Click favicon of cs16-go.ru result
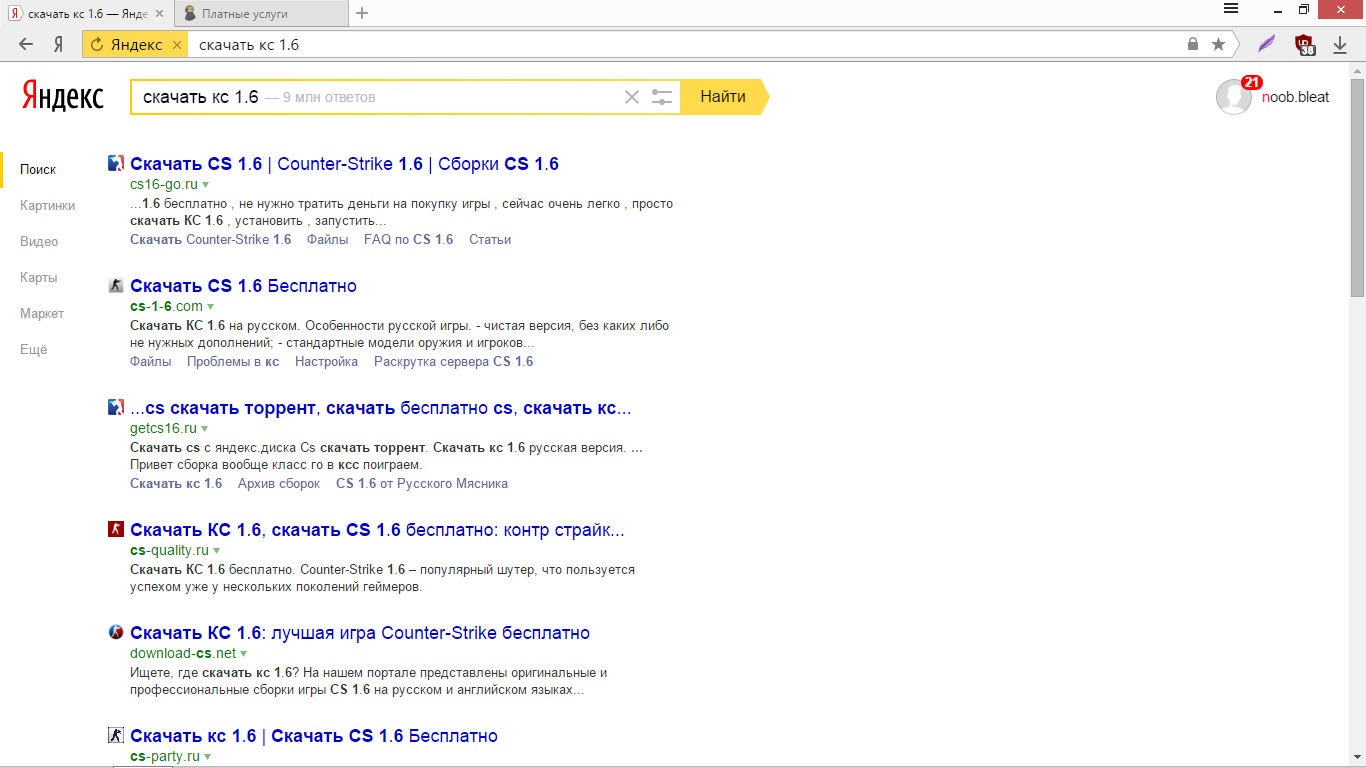This screenshot has height=768, width=1366. point(116,163)
